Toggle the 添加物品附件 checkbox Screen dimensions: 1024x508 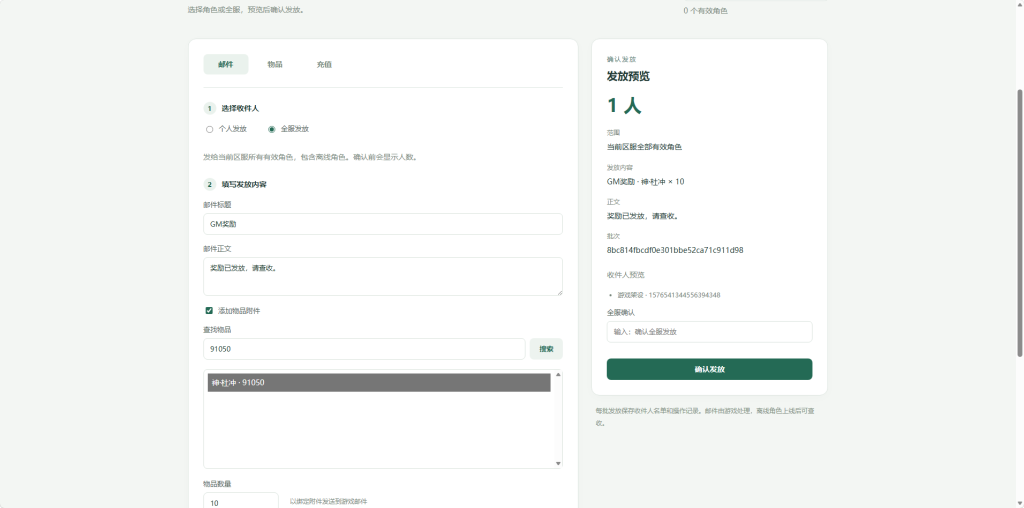click(209, 311)
